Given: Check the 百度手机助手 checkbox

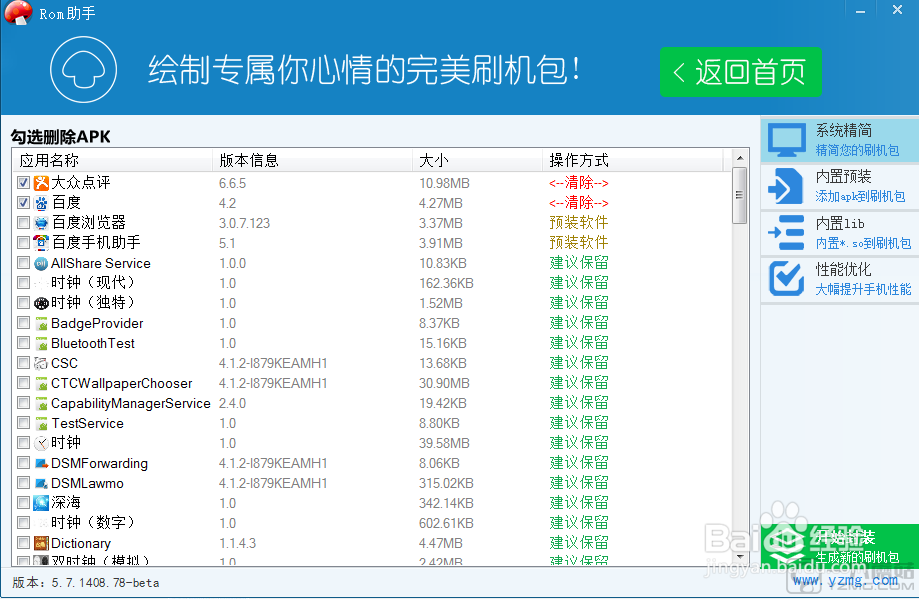Looking at the screenshot, I should point(23,243).
